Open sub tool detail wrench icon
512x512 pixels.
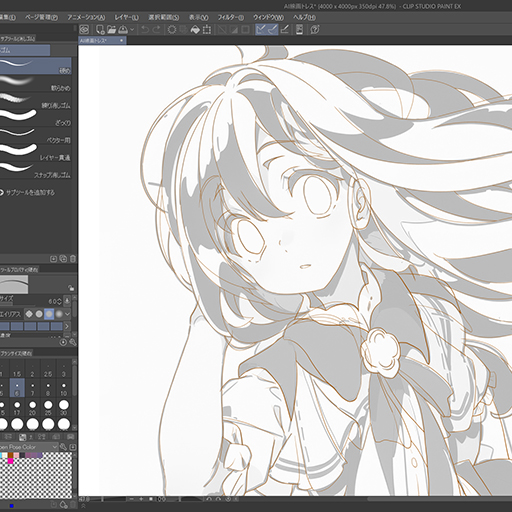click(x=73, y=343)
